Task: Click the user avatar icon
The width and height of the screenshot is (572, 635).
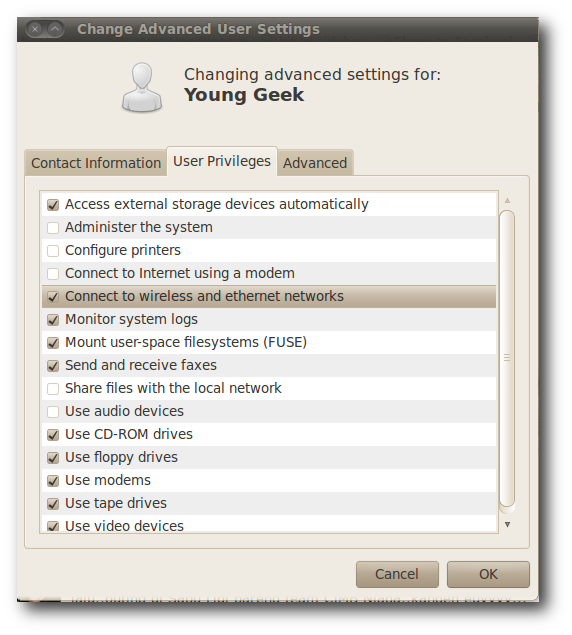Action: pos(142,87)
